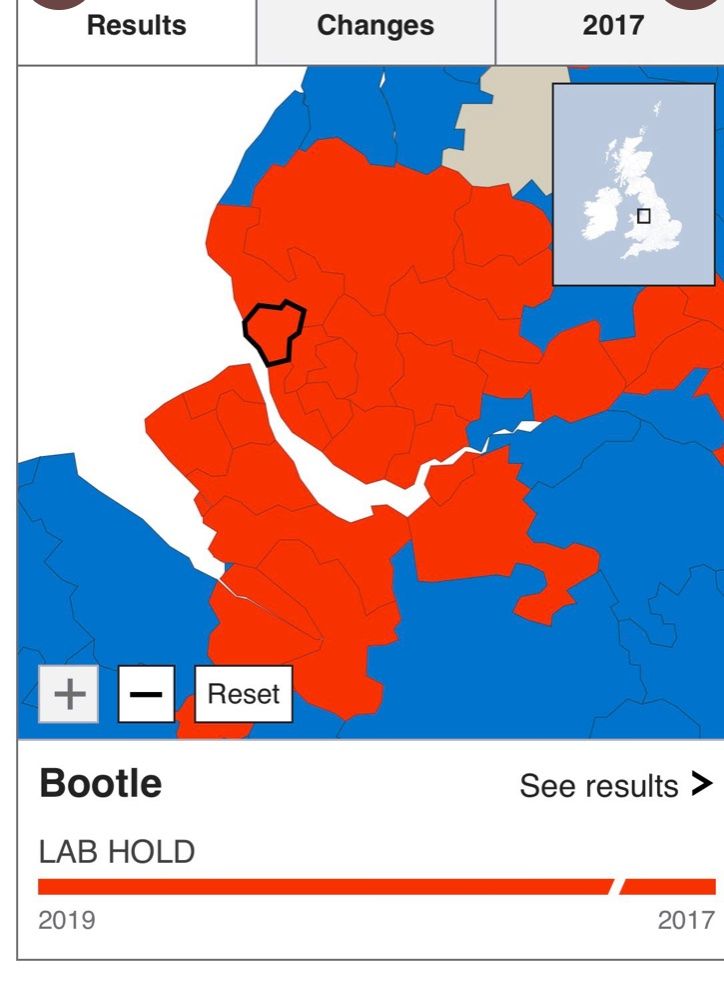Zoom in with the plus button

(x=69, y=694)
